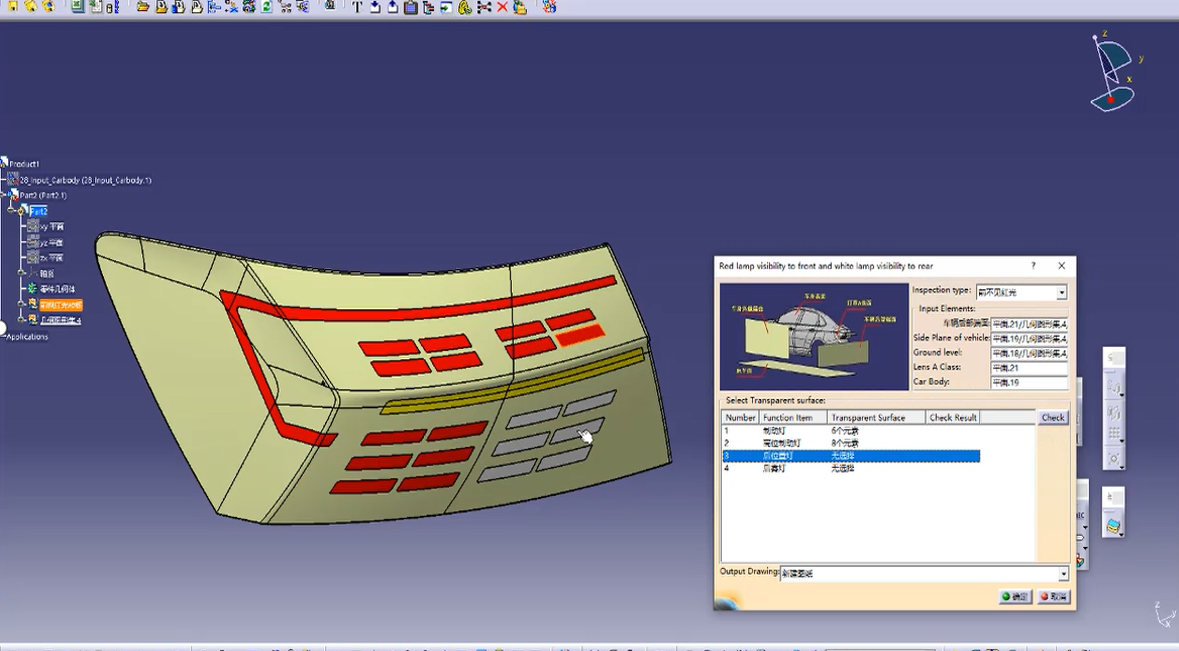Click the green refresh update icon

(x=267, y=7)
